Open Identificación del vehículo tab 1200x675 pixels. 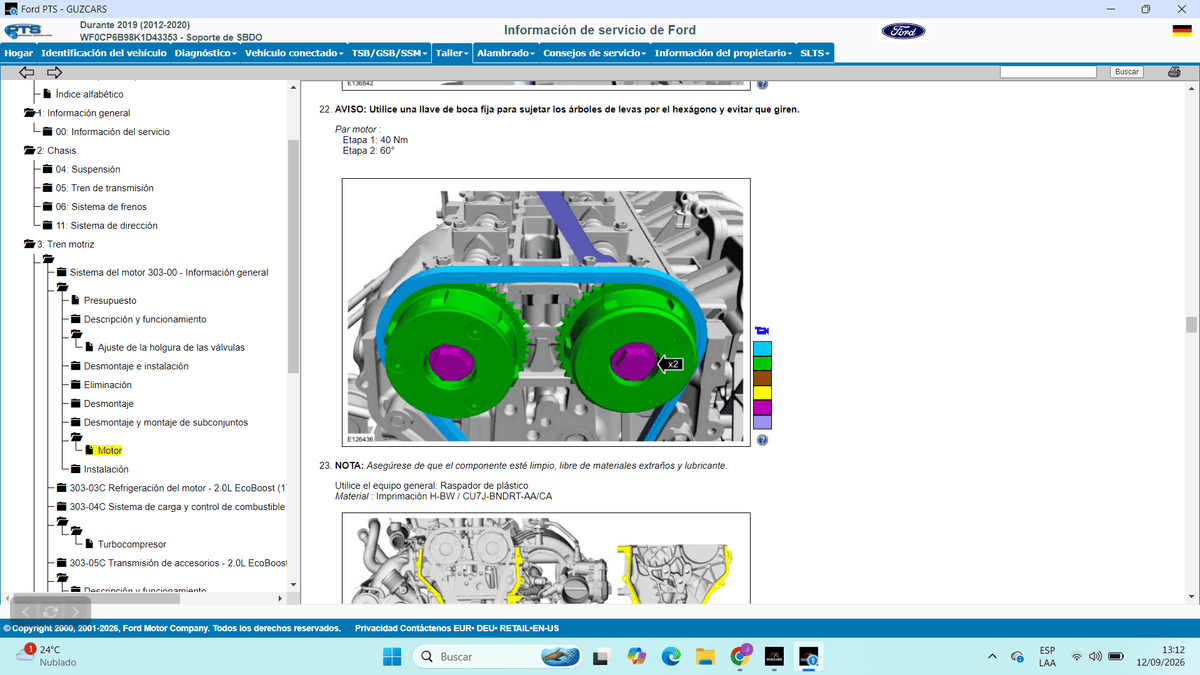click(104, 52)
